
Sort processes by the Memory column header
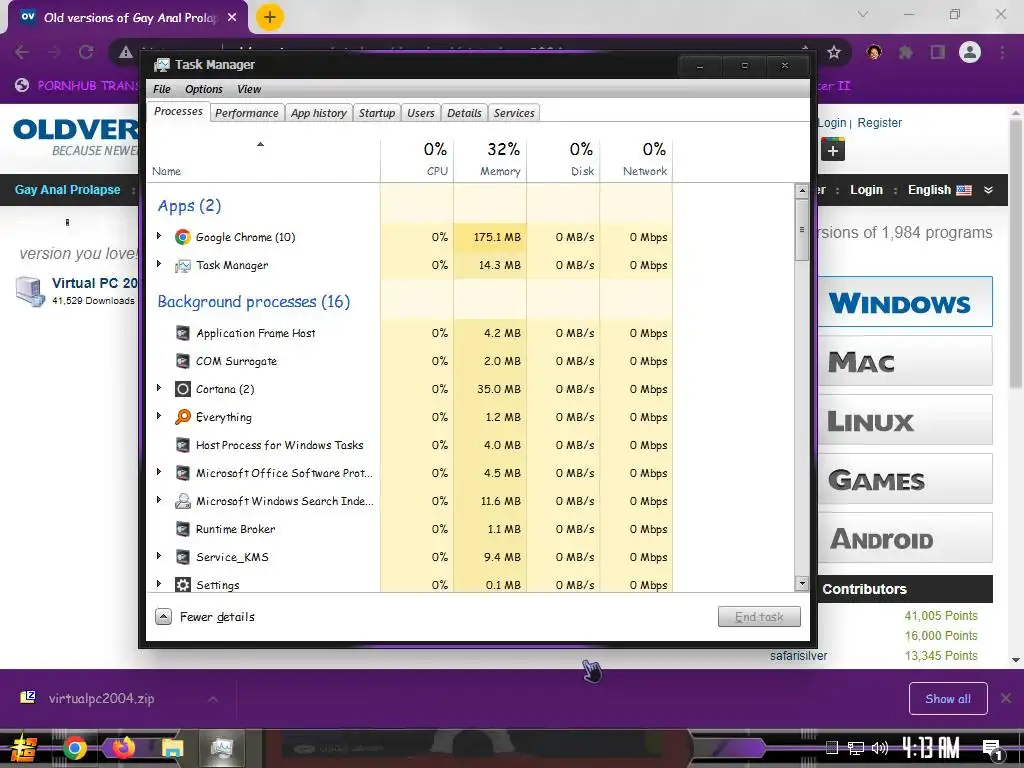[490, 159]
